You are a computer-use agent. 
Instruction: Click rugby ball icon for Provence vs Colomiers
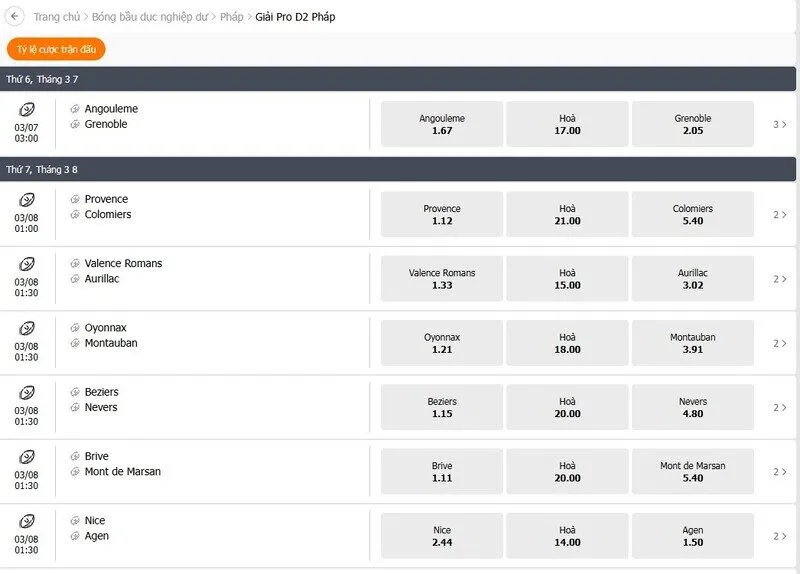[27, 200]
